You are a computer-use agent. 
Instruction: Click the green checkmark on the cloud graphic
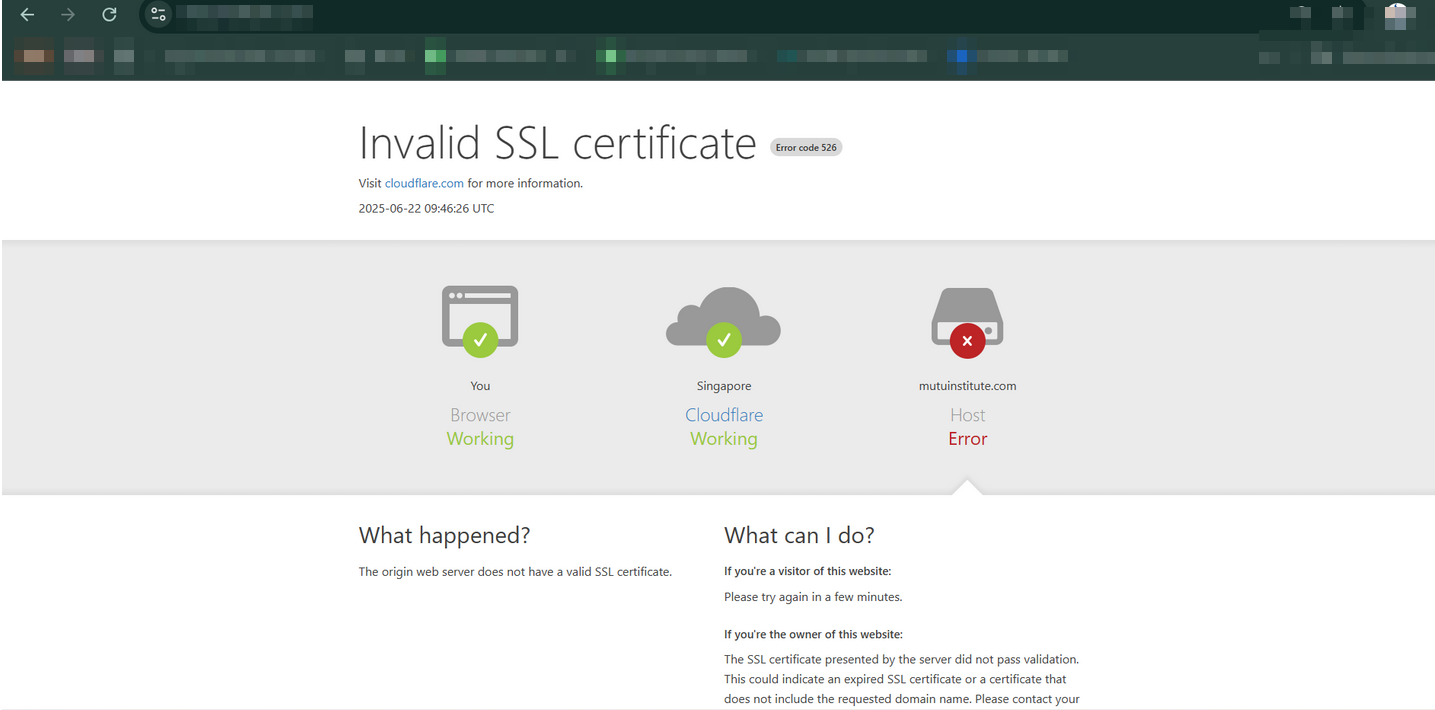[x=723, y=339]
